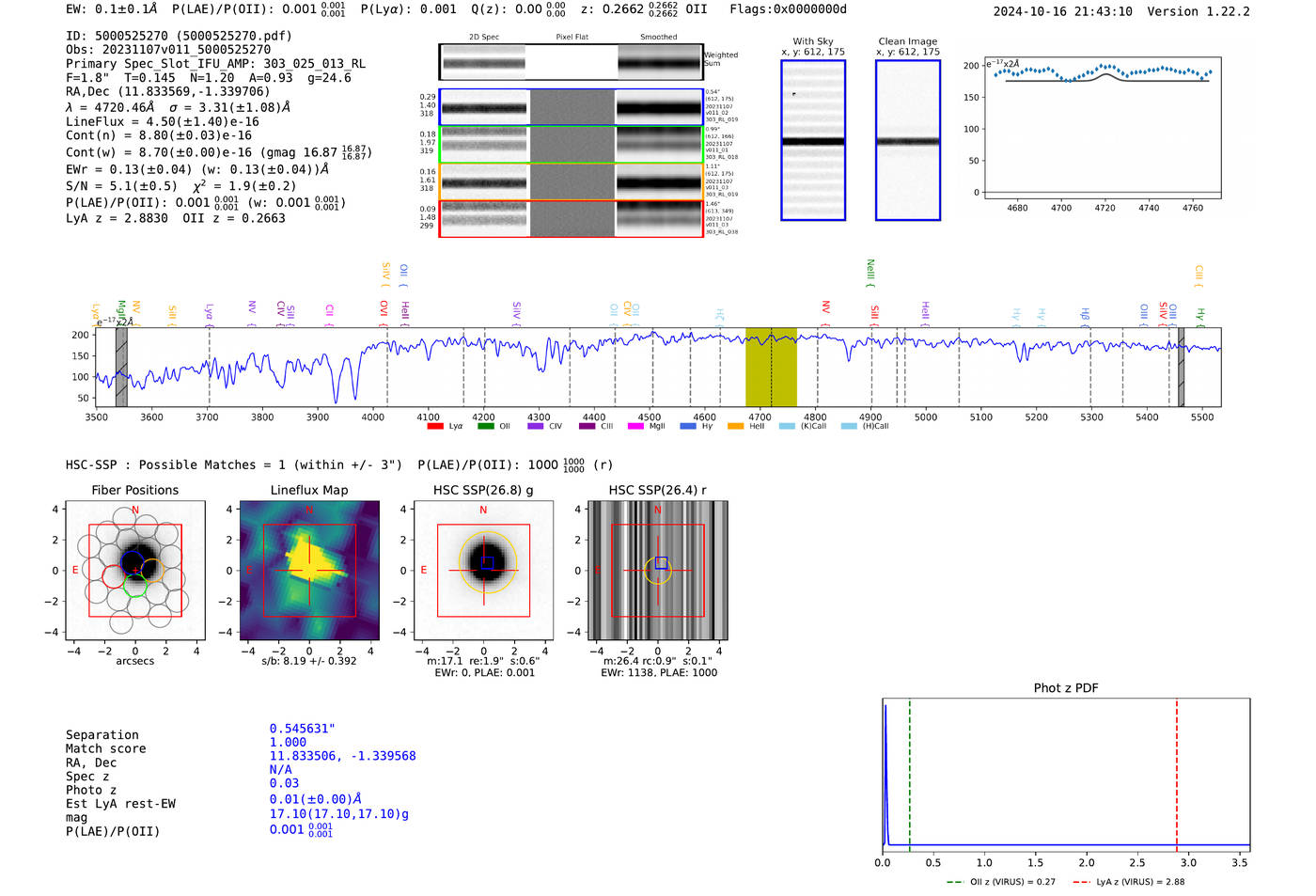Screen dimensions: 1316x896
Task: Click the blue Separation value 0.545631"
Action: [x=303, y=729]
